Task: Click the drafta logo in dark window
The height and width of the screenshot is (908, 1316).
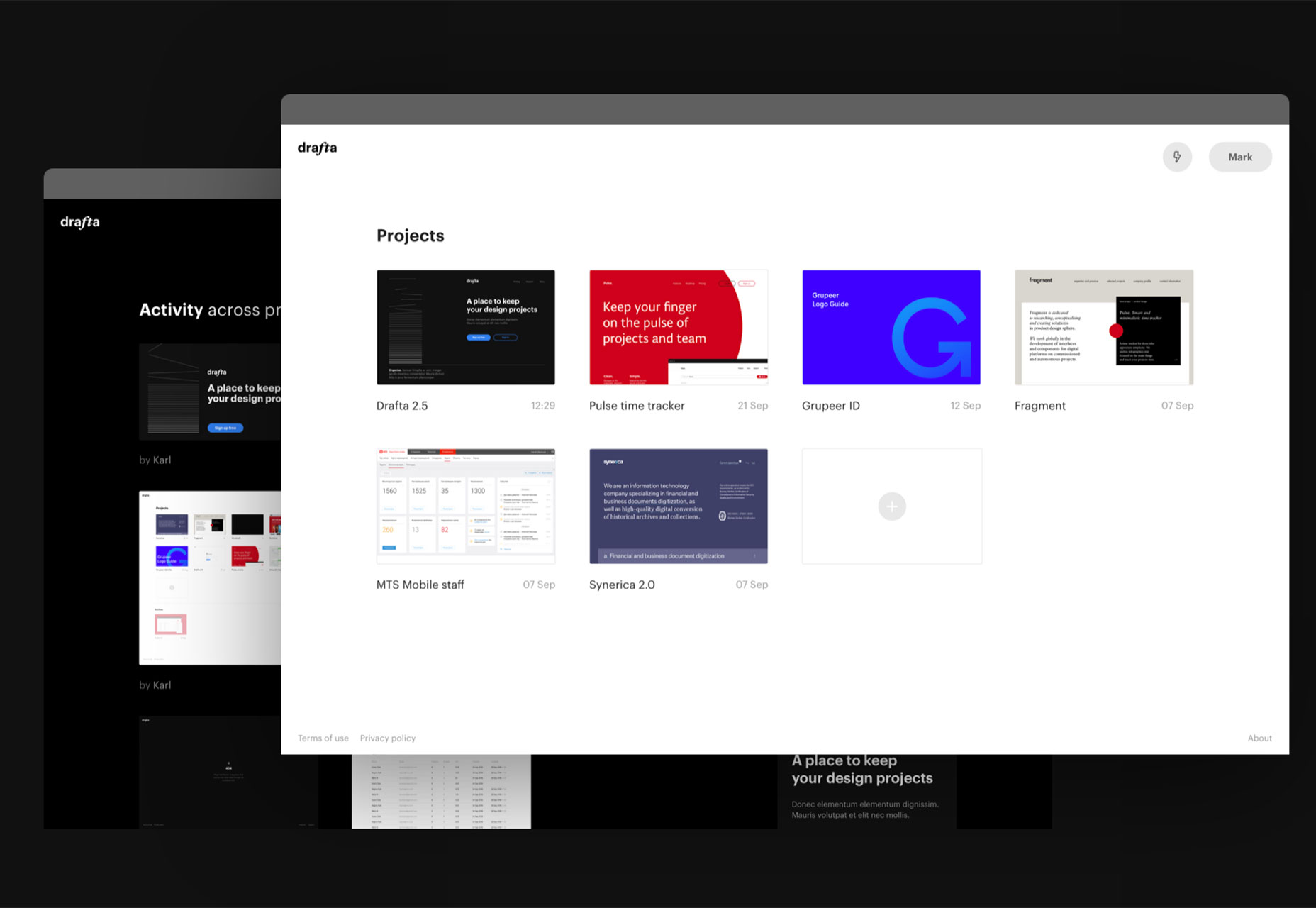Action: click(80, 222)
